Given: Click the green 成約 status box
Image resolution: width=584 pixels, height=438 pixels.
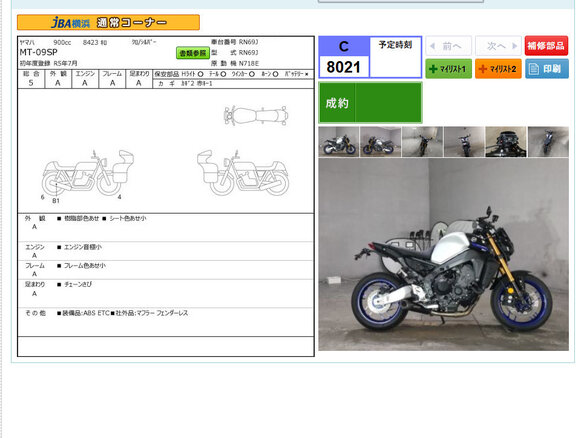Looking at the screenshot, I should point(370,103).
